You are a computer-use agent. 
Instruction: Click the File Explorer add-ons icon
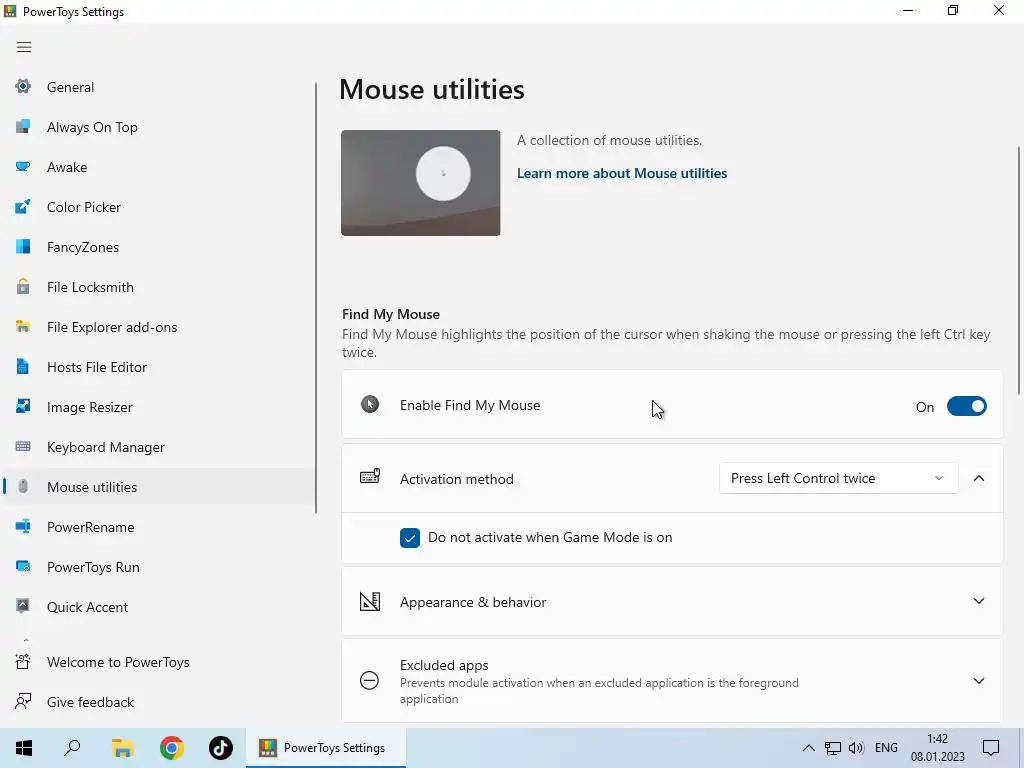click(x=23, y=326)
